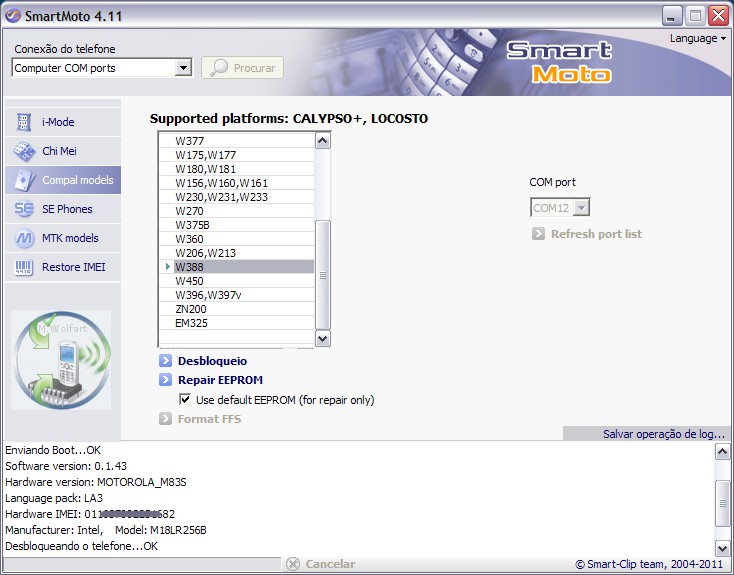Open the Conexão do telefone dropdown
Screen dimensions: 734x575
[183, 68]
